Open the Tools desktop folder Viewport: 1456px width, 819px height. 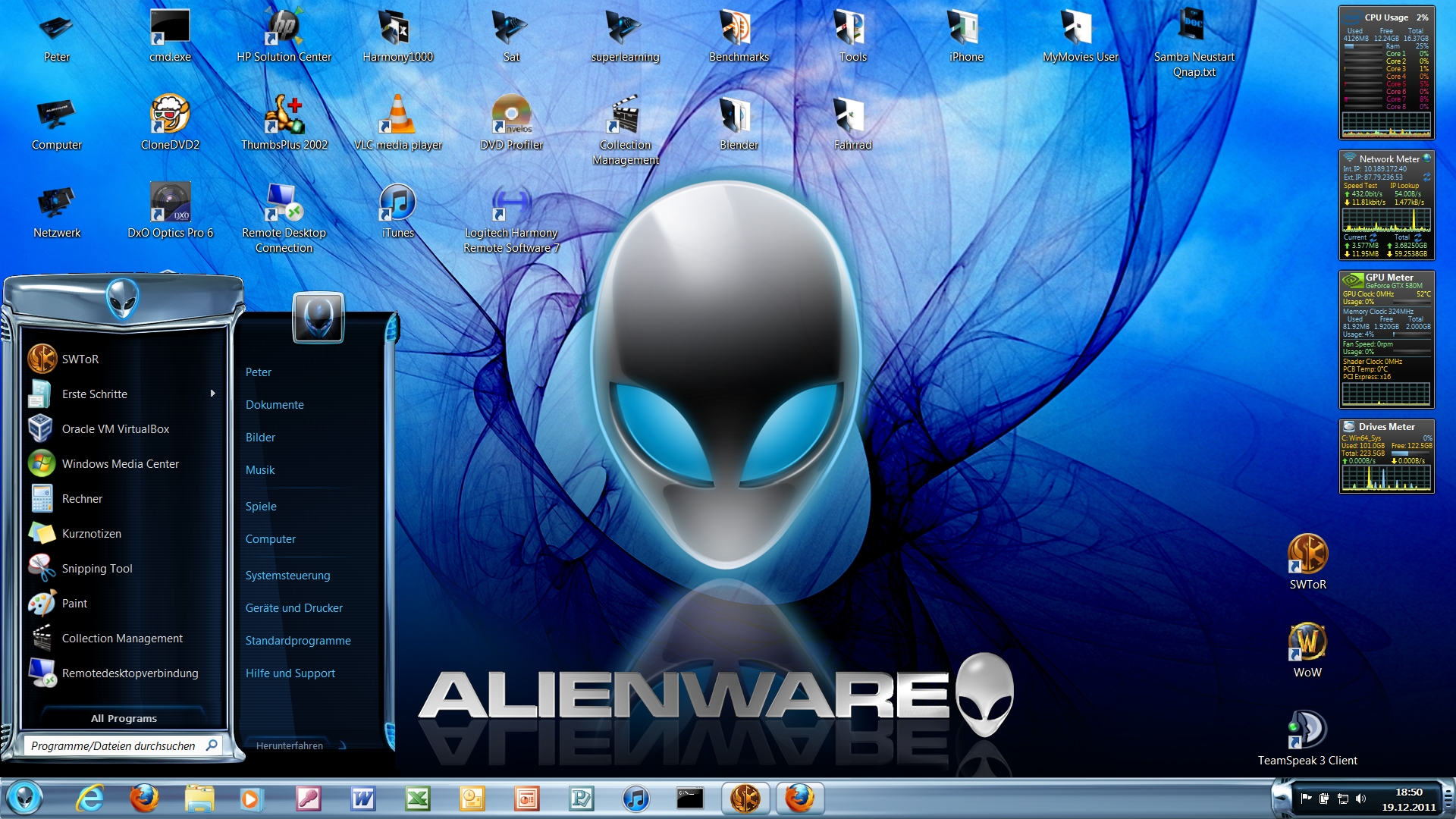(x=852, y=36)
